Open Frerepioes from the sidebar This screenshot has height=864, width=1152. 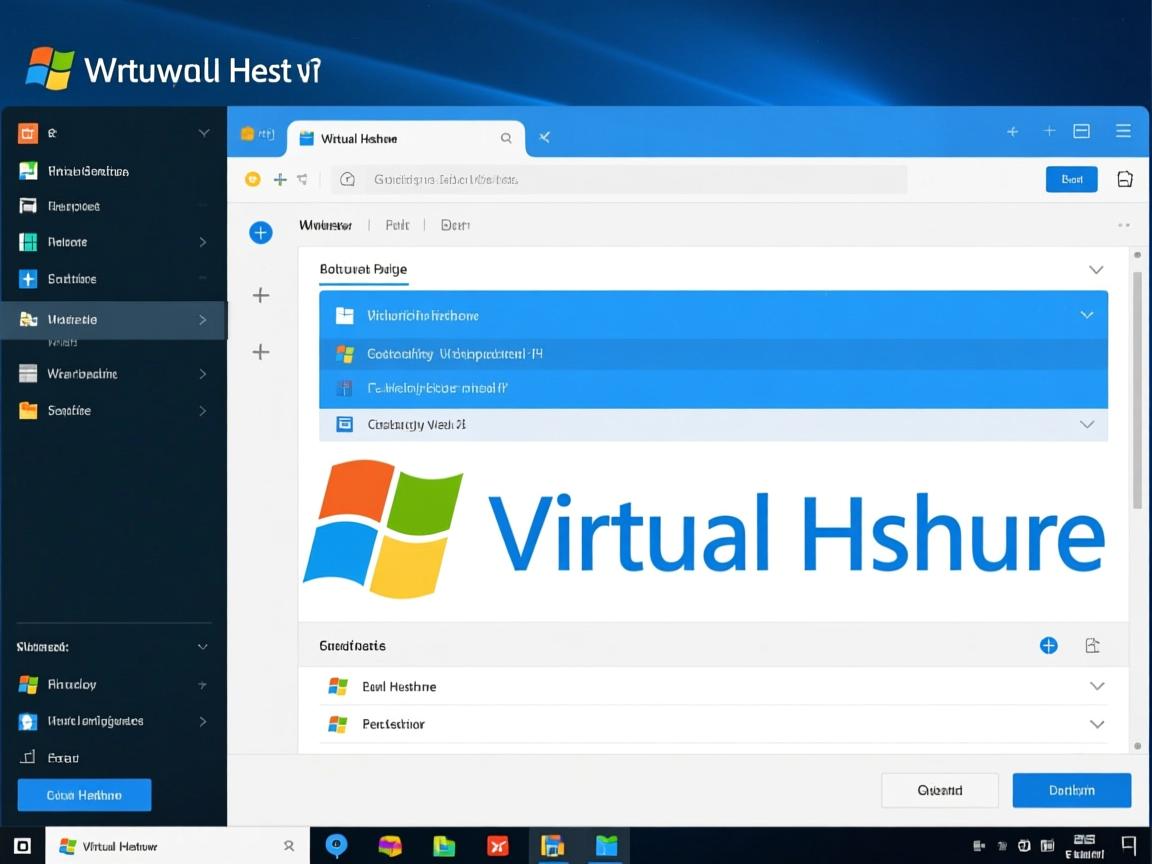pos(90,205)
